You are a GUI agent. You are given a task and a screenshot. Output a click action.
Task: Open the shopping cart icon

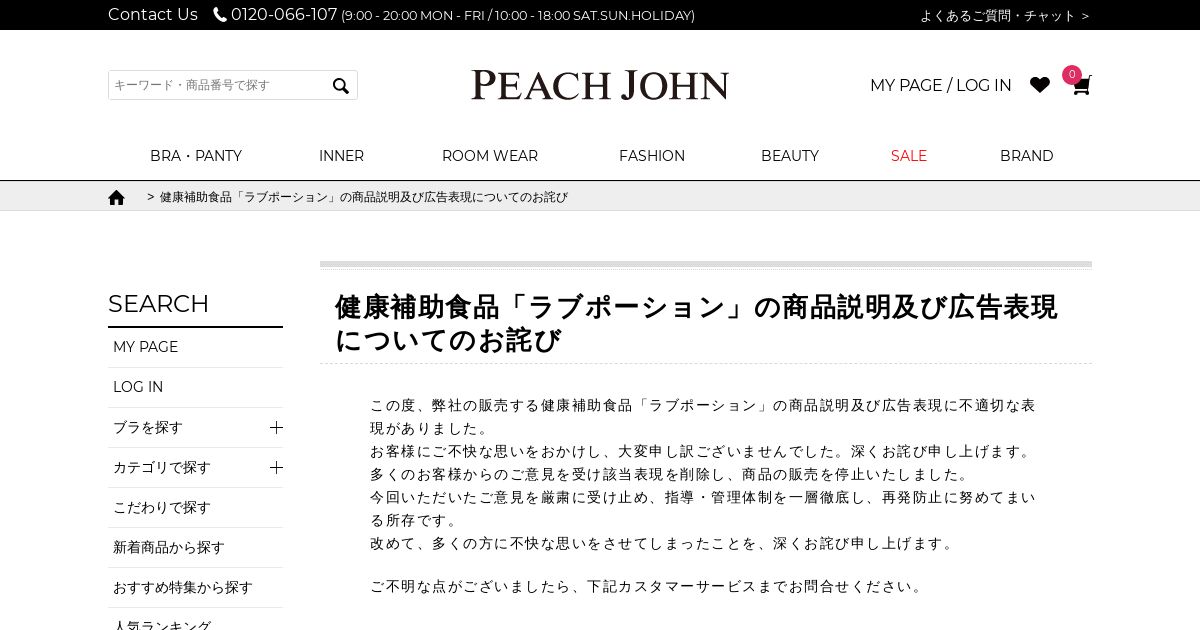pyautogui.click(x=1081, y=86)
